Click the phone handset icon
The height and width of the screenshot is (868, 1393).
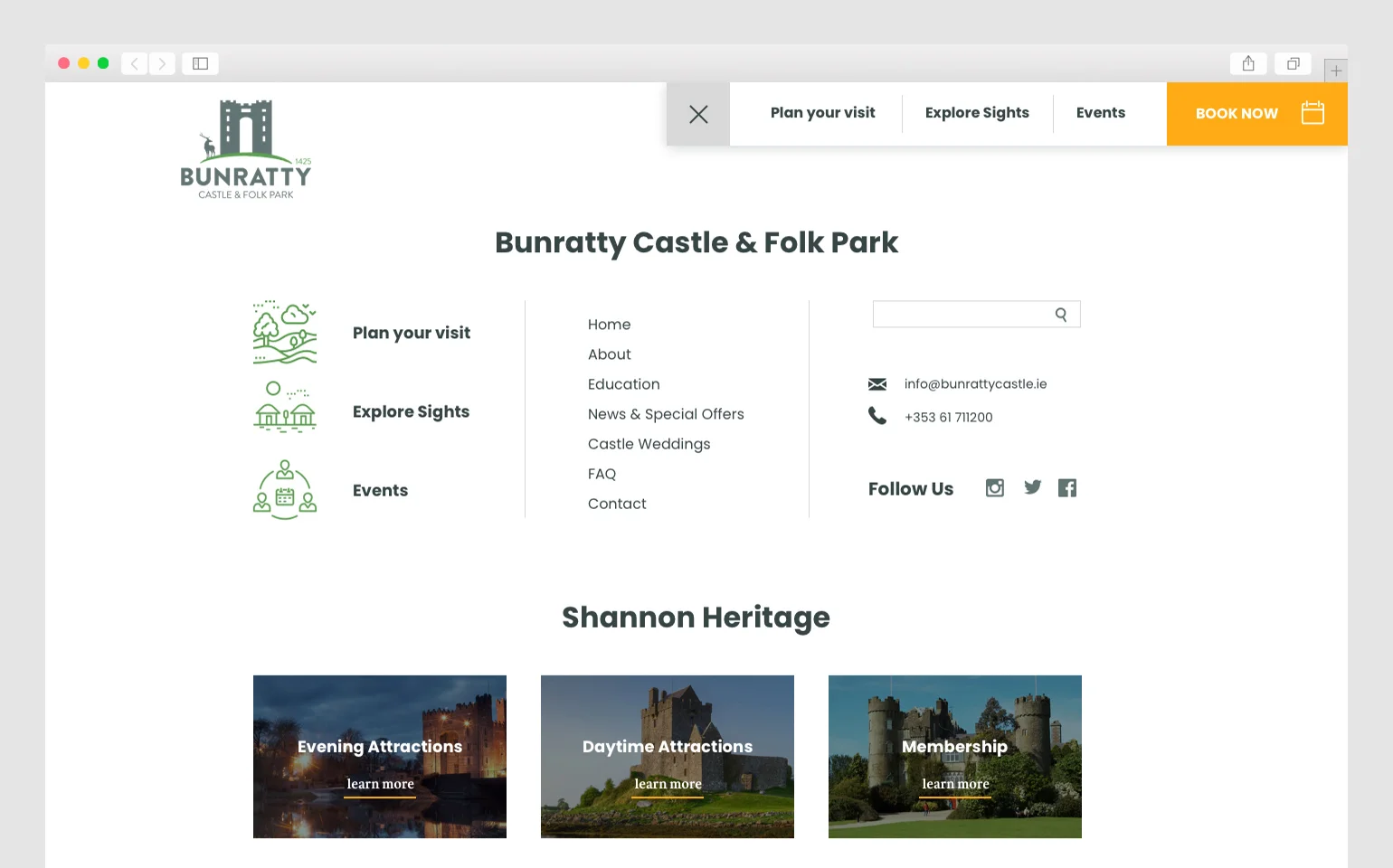pos(877,416)
